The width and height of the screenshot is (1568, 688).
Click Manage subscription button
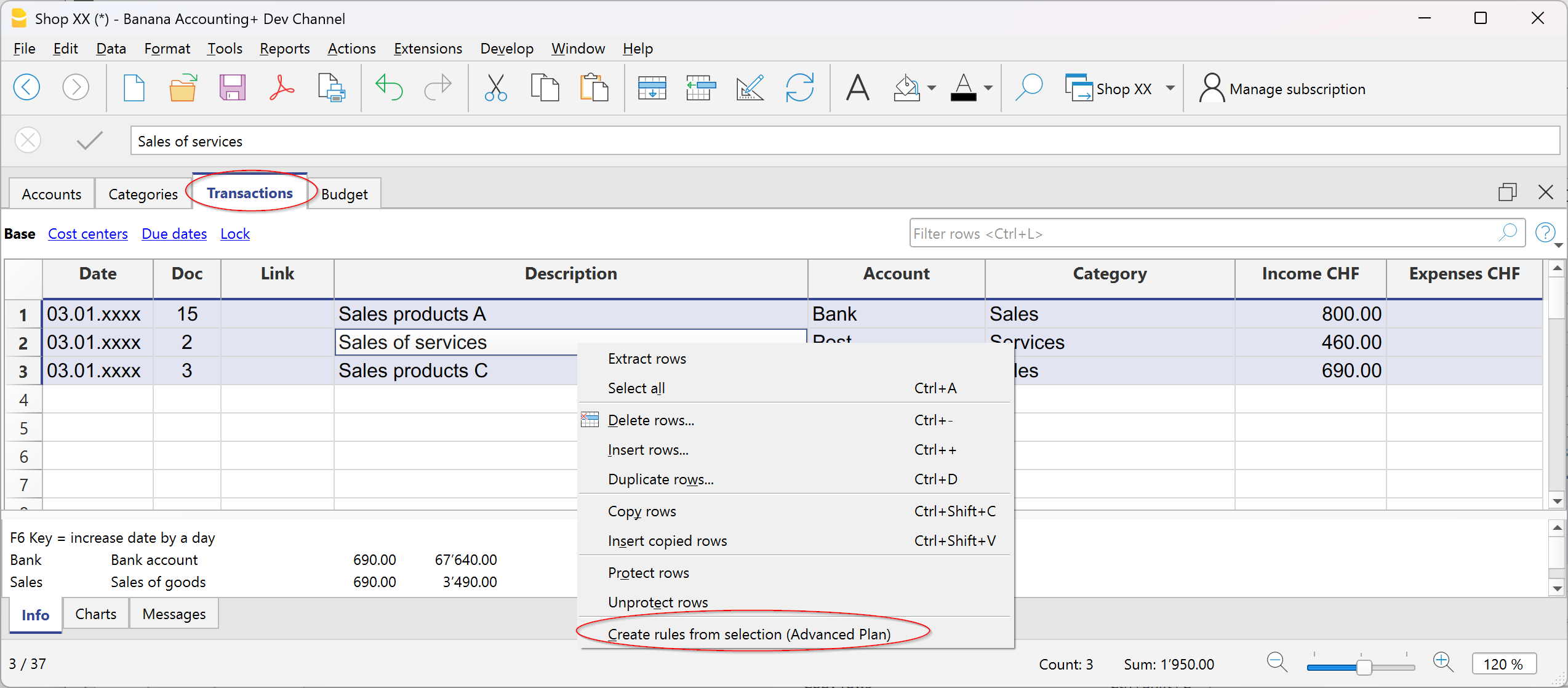pyautogui.click(x=1283, y=89)
